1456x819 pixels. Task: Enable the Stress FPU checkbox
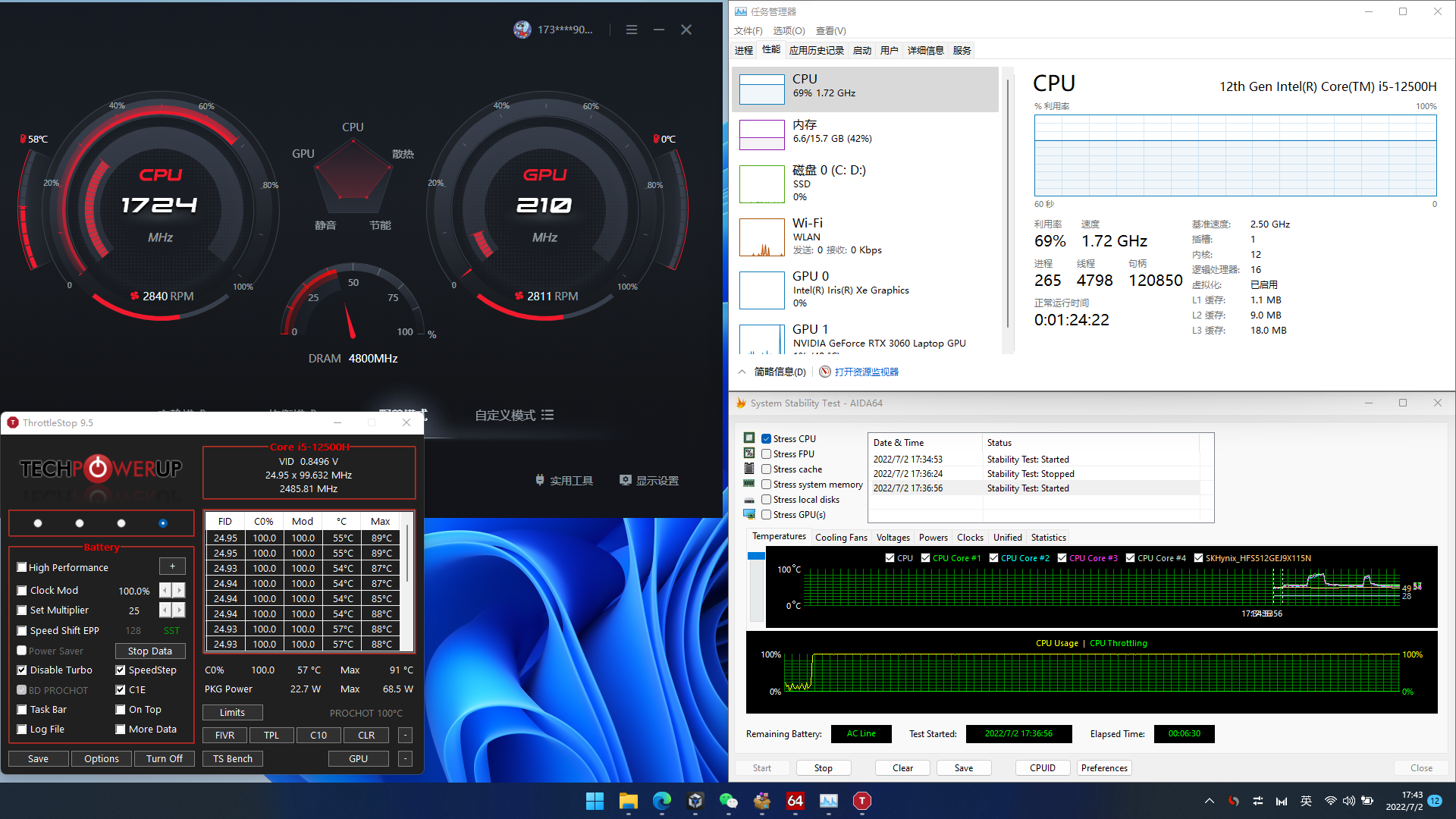pos(767,454)
